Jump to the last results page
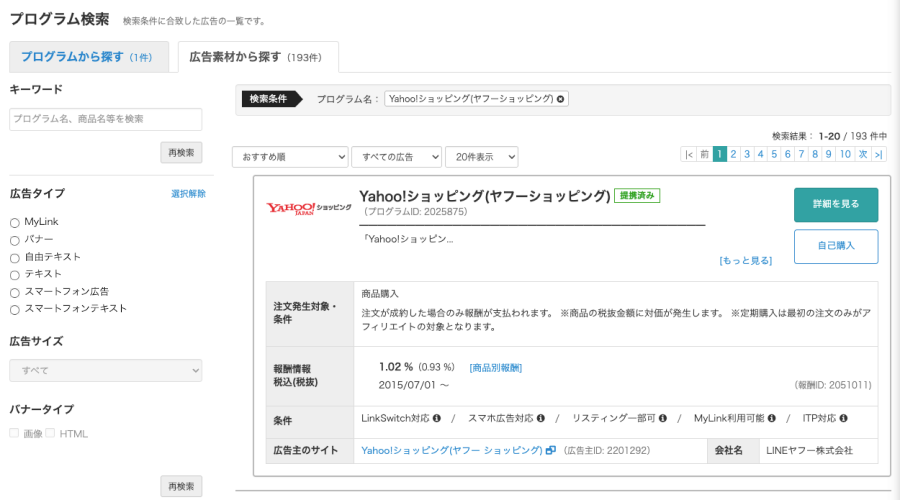This screenshot has width=900, height=500. [x=879, y=154]
